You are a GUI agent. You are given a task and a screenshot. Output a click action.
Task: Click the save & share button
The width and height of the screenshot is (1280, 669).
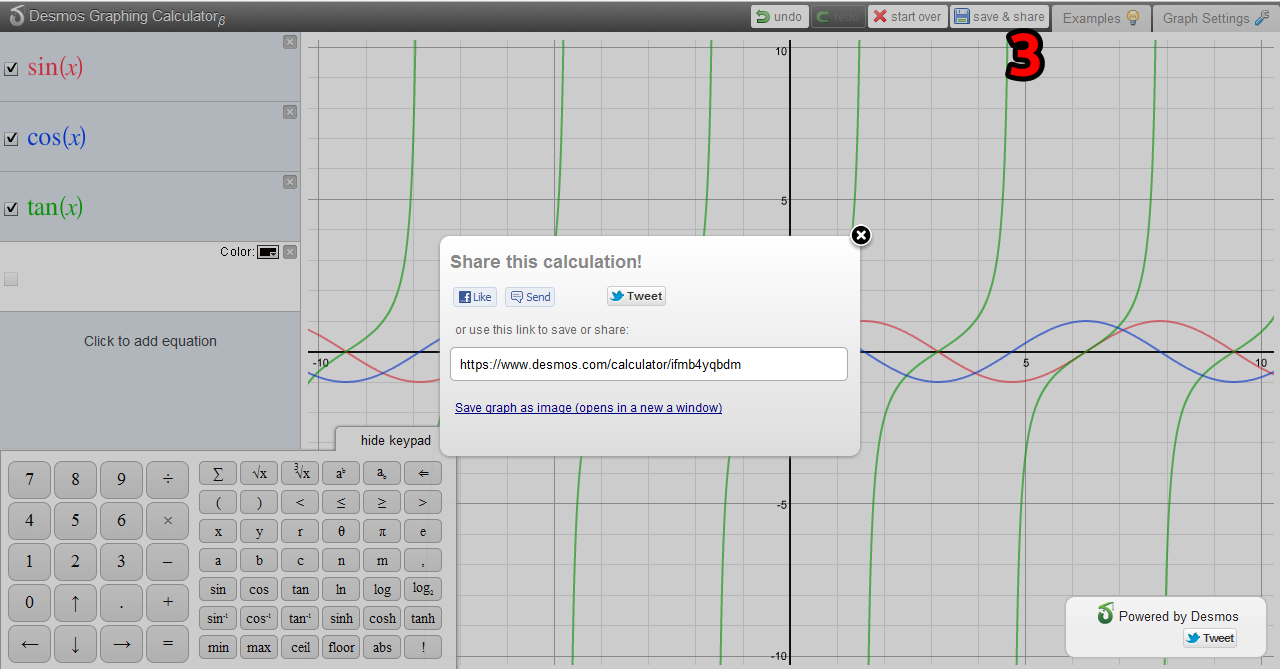pyautogui.click(x=999, y=17)
